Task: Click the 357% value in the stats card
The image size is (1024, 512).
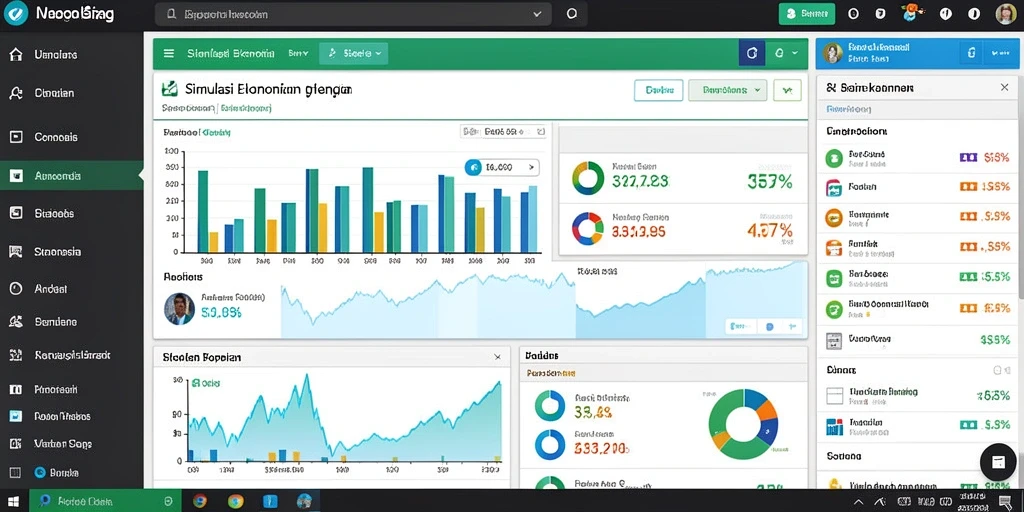Action: 769,182
